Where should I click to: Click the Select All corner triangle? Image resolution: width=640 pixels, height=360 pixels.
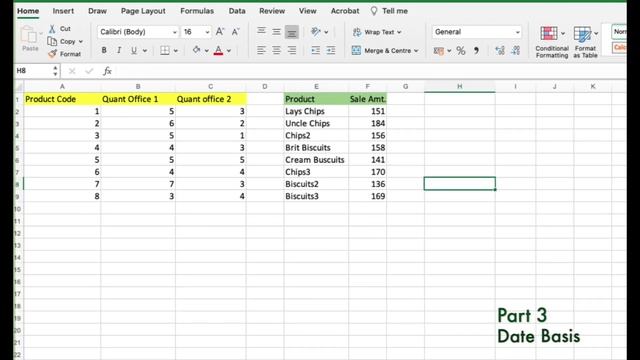point(18,87)
